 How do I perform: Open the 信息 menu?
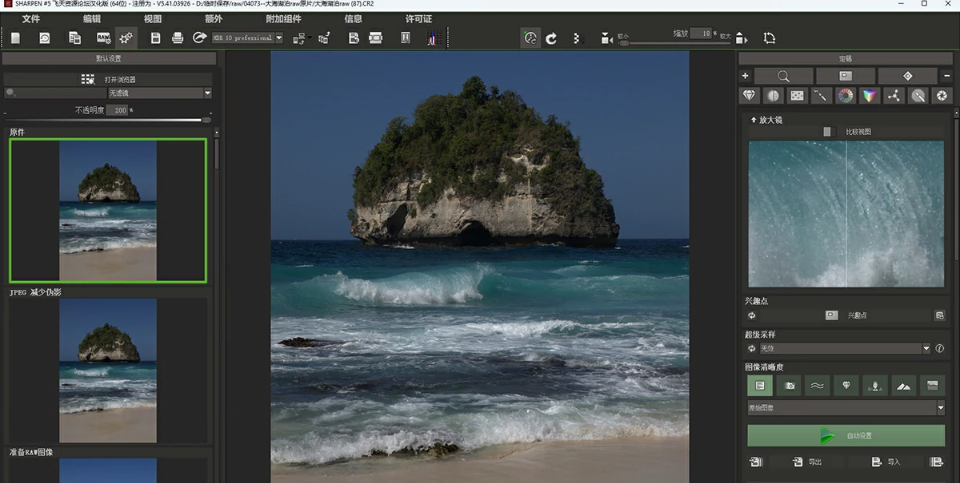(x=353, y=19)
